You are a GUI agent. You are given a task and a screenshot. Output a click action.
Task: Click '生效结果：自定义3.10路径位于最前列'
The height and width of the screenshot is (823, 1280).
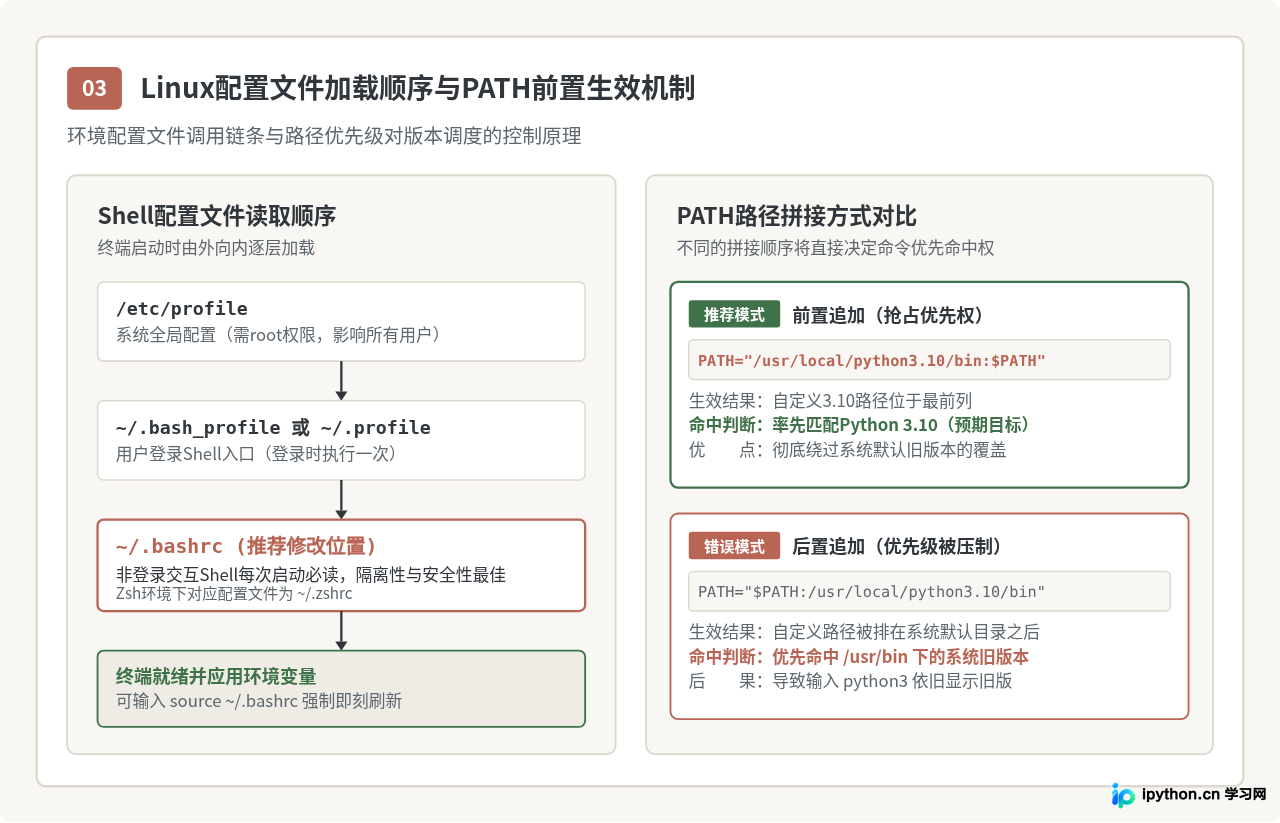click(830, 401)
